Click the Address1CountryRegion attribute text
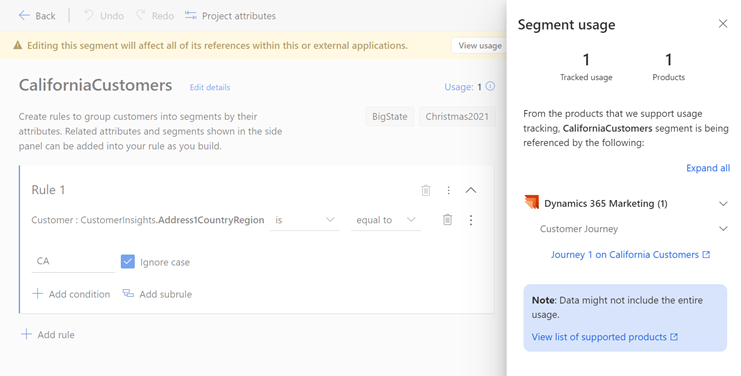The image size is (741, 376). pyautogui.click(x=211, y=220)
